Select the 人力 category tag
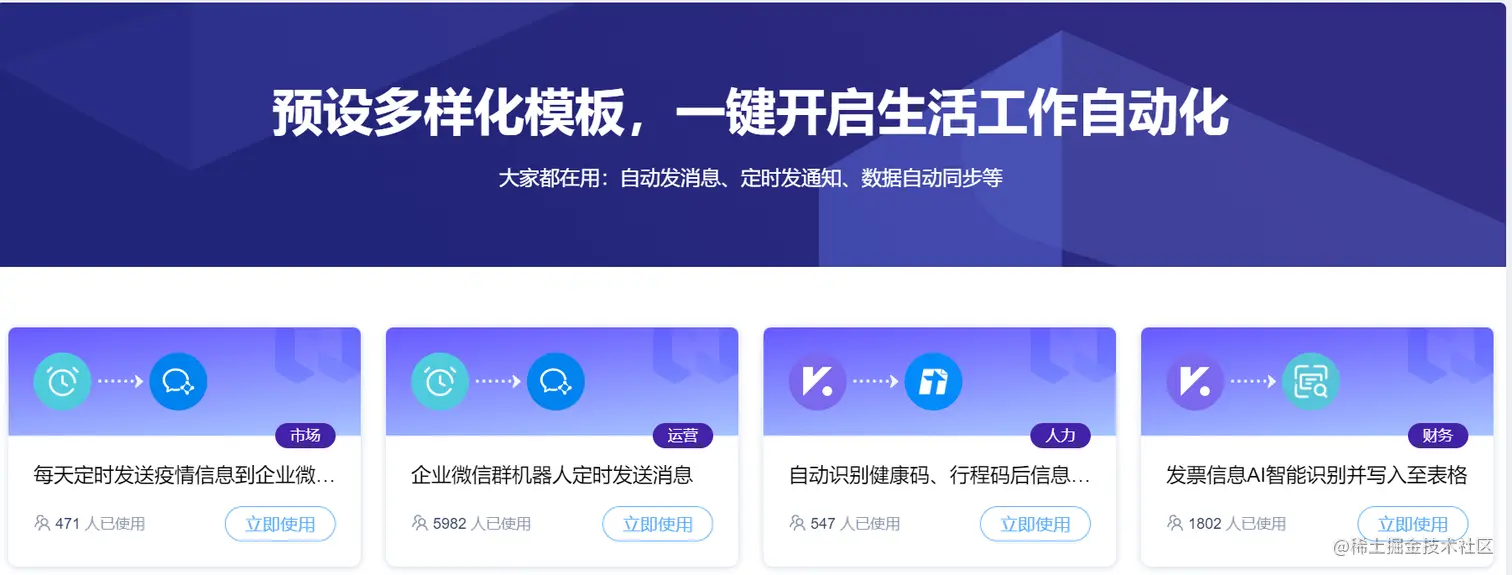The image size is (1512, 575). [1060, 435]
